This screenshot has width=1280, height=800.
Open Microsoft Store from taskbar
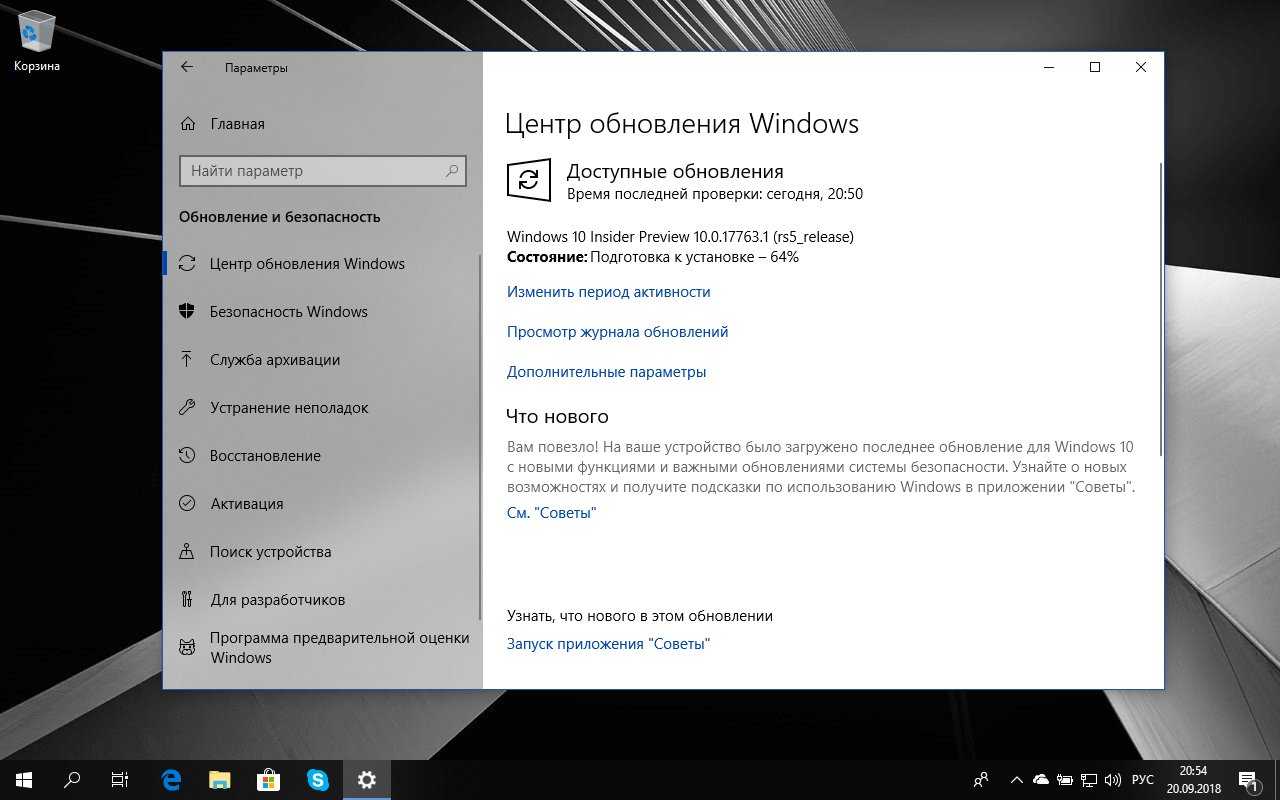[x=269, y=780]
